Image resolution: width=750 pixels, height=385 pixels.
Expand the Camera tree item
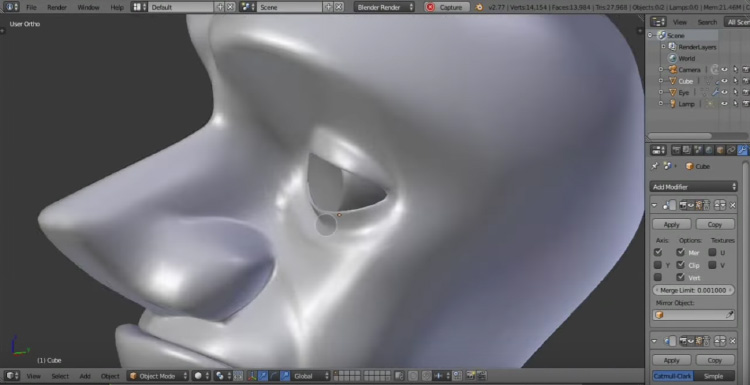[x=661, y=70]
